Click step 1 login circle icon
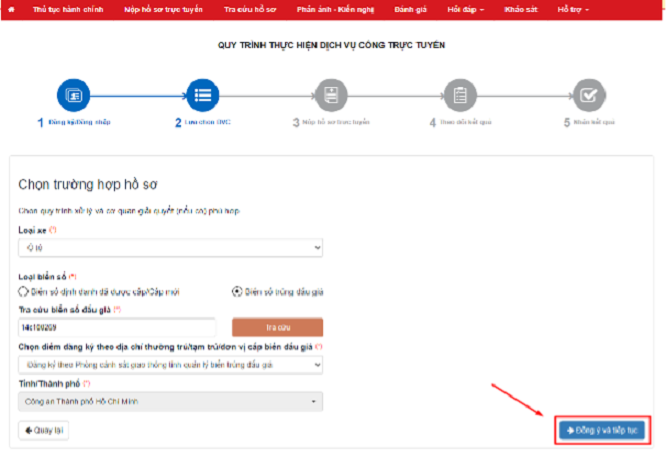Viewport: 666px width, 457px height. pyautogui.click(x=74, y=95)
